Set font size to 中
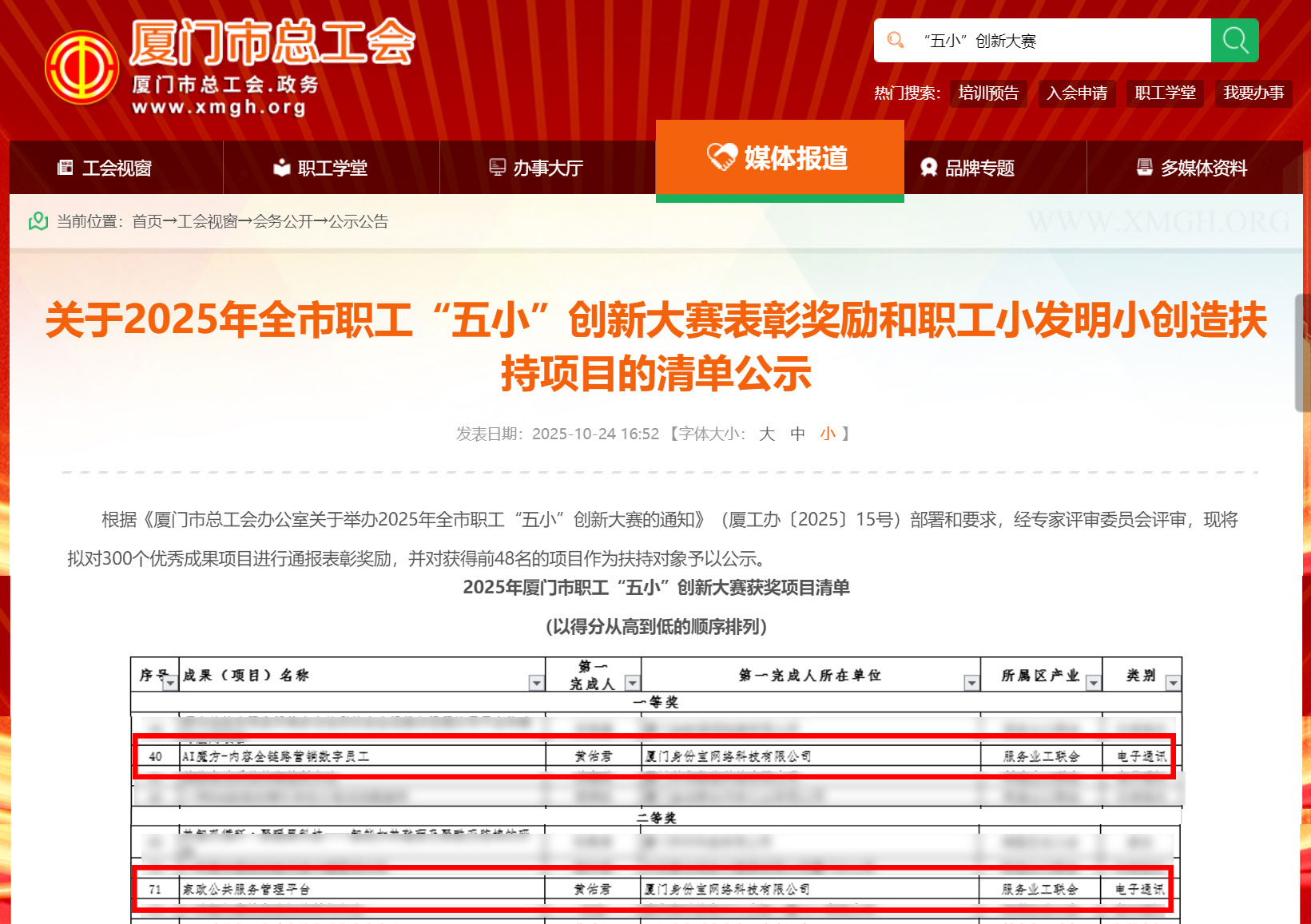Image resolution: width=1311 pixels, height=924 pixels. pos(797,434)
